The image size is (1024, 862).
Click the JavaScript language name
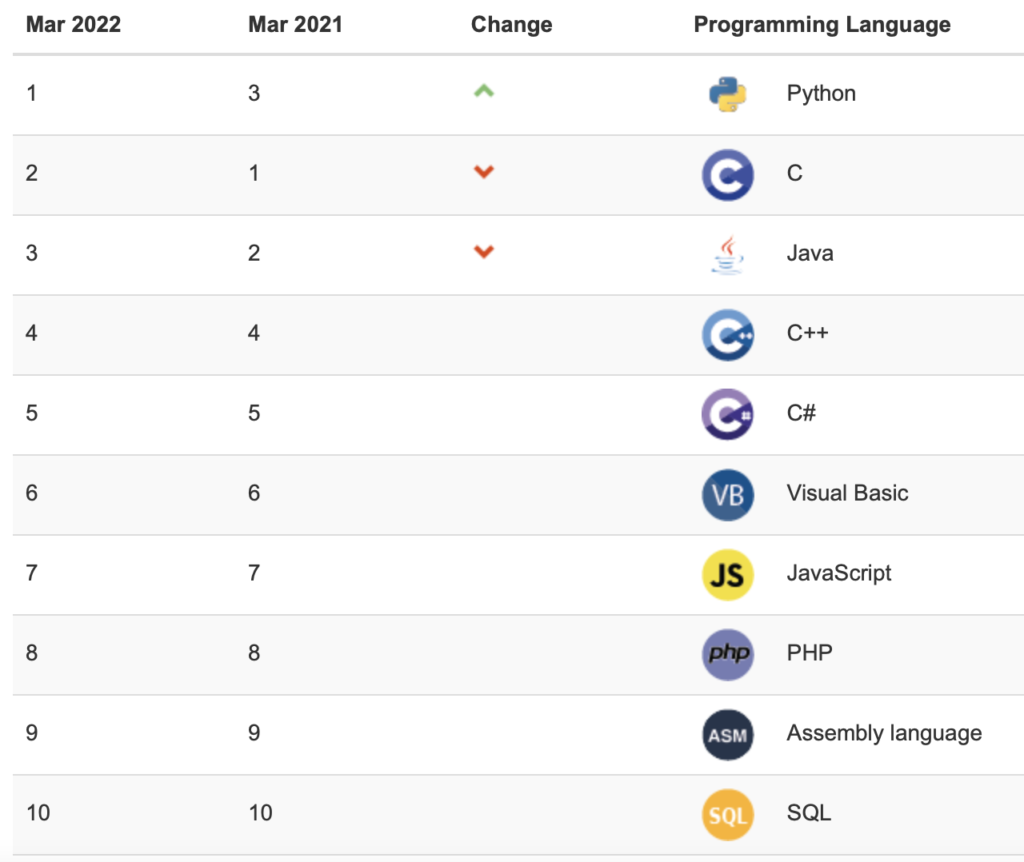click(838, 573)
